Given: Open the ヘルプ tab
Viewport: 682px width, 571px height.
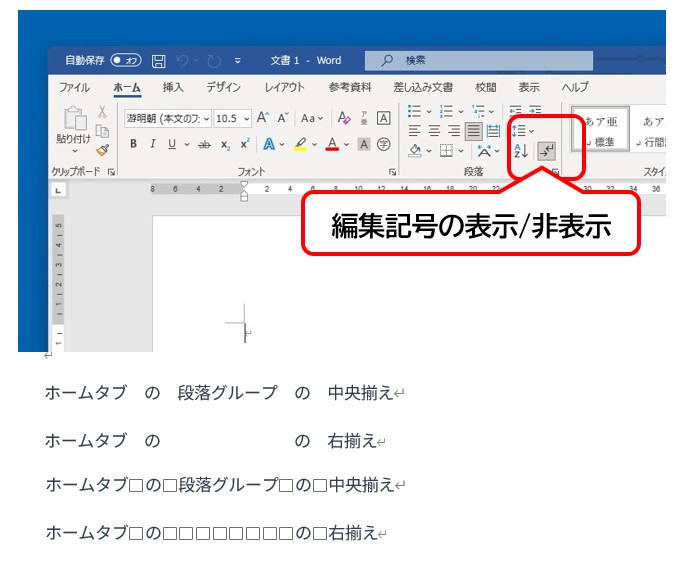Looking at the screenshot, I should [x=575, y=87].
